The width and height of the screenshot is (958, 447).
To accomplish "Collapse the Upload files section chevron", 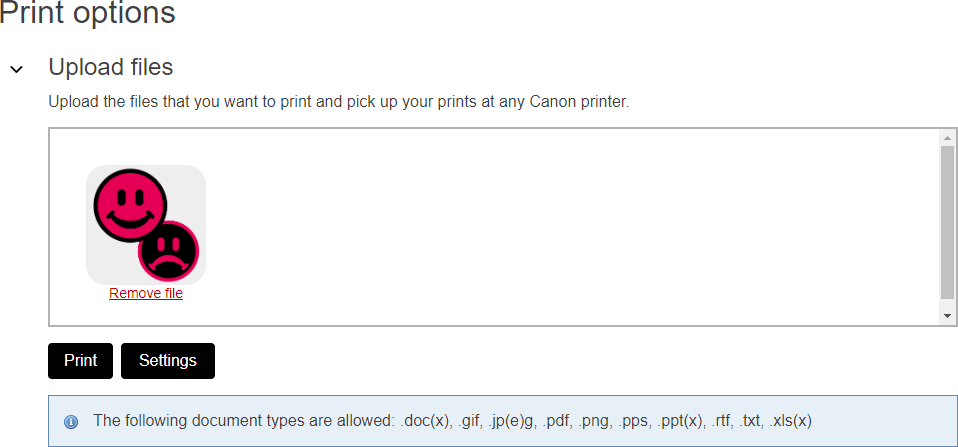I will click(16, 70).
